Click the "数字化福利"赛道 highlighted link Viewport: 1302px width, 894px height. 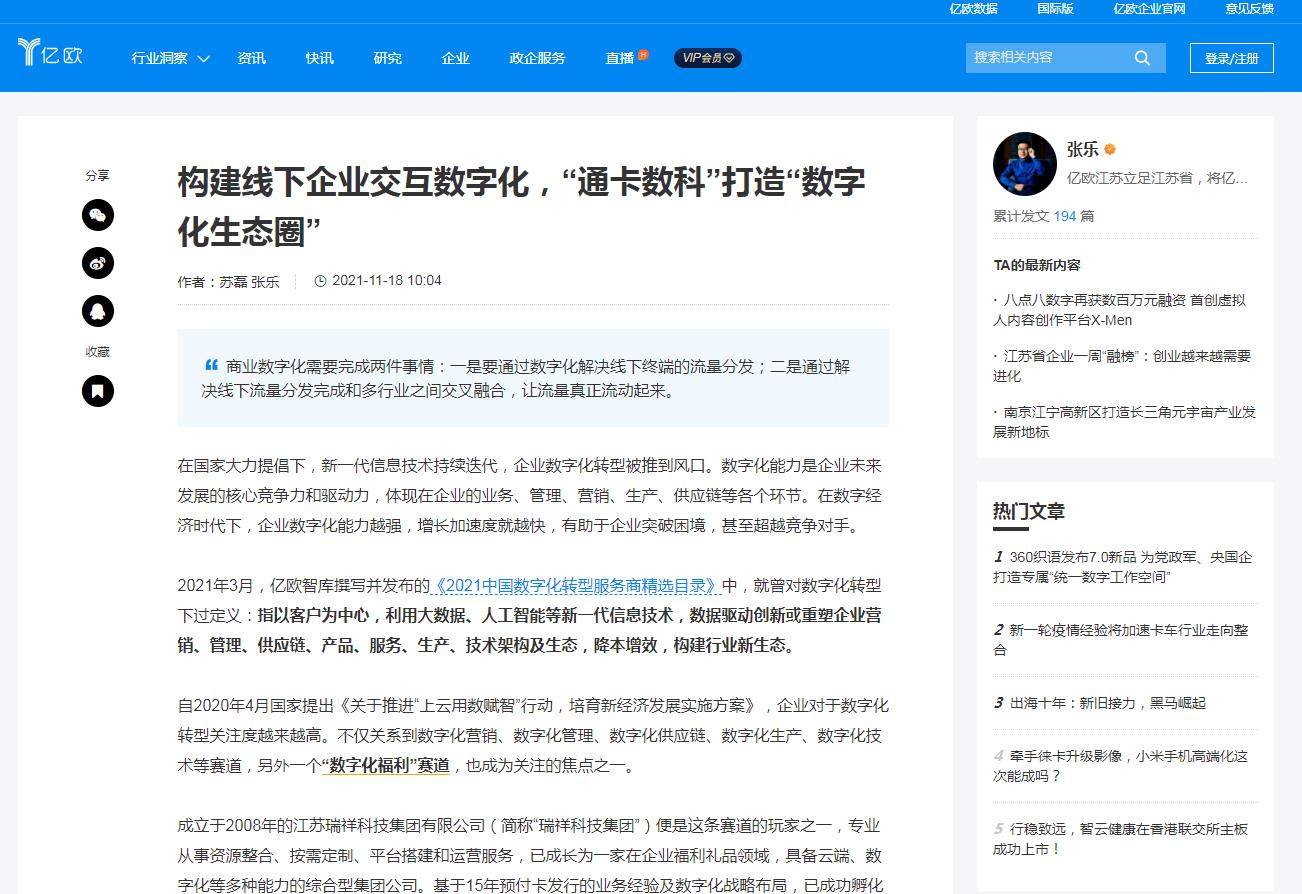(385, 765)
